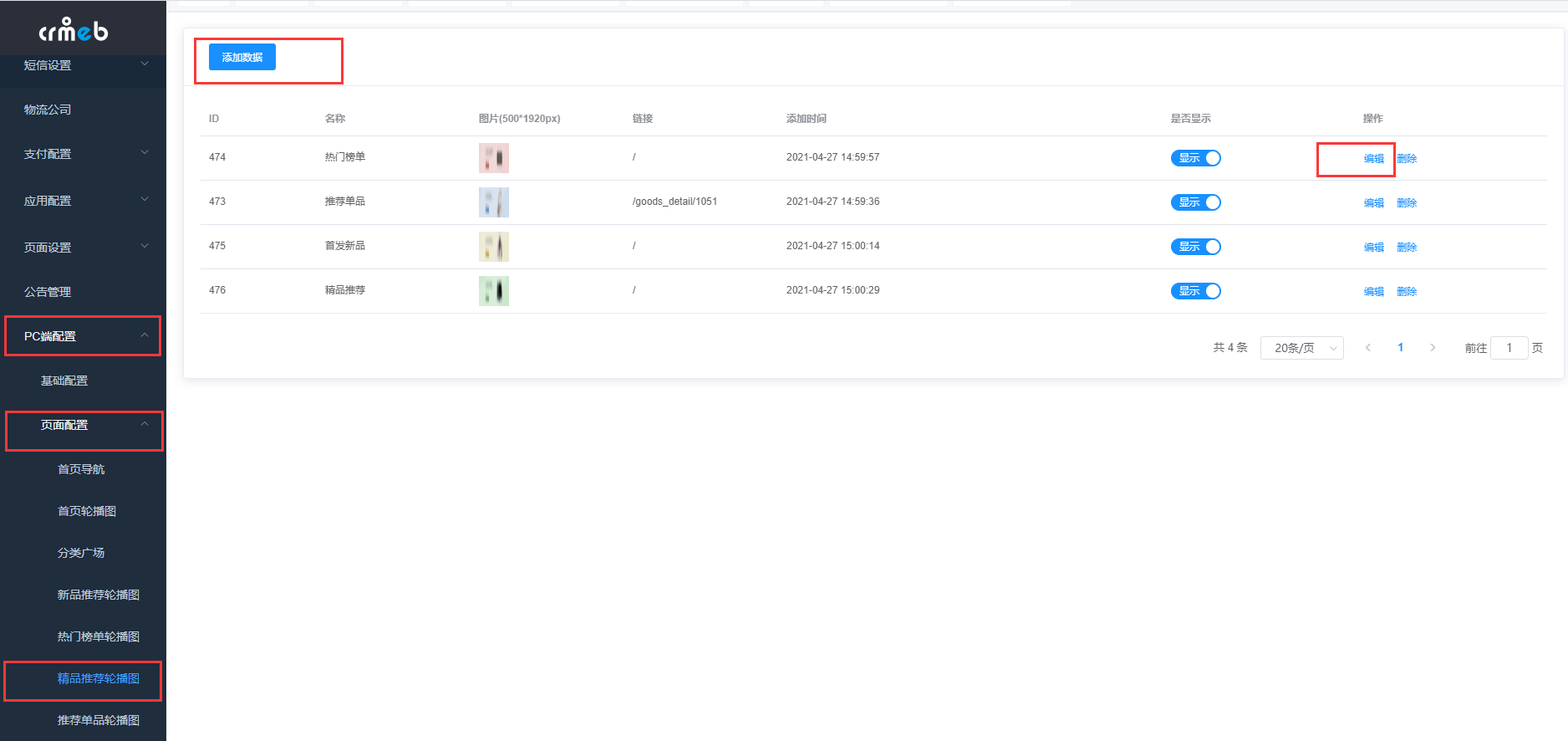Focus the 前往 page number input
This screenshot has height=741, width=1568.
click(x=1509, y=348)
